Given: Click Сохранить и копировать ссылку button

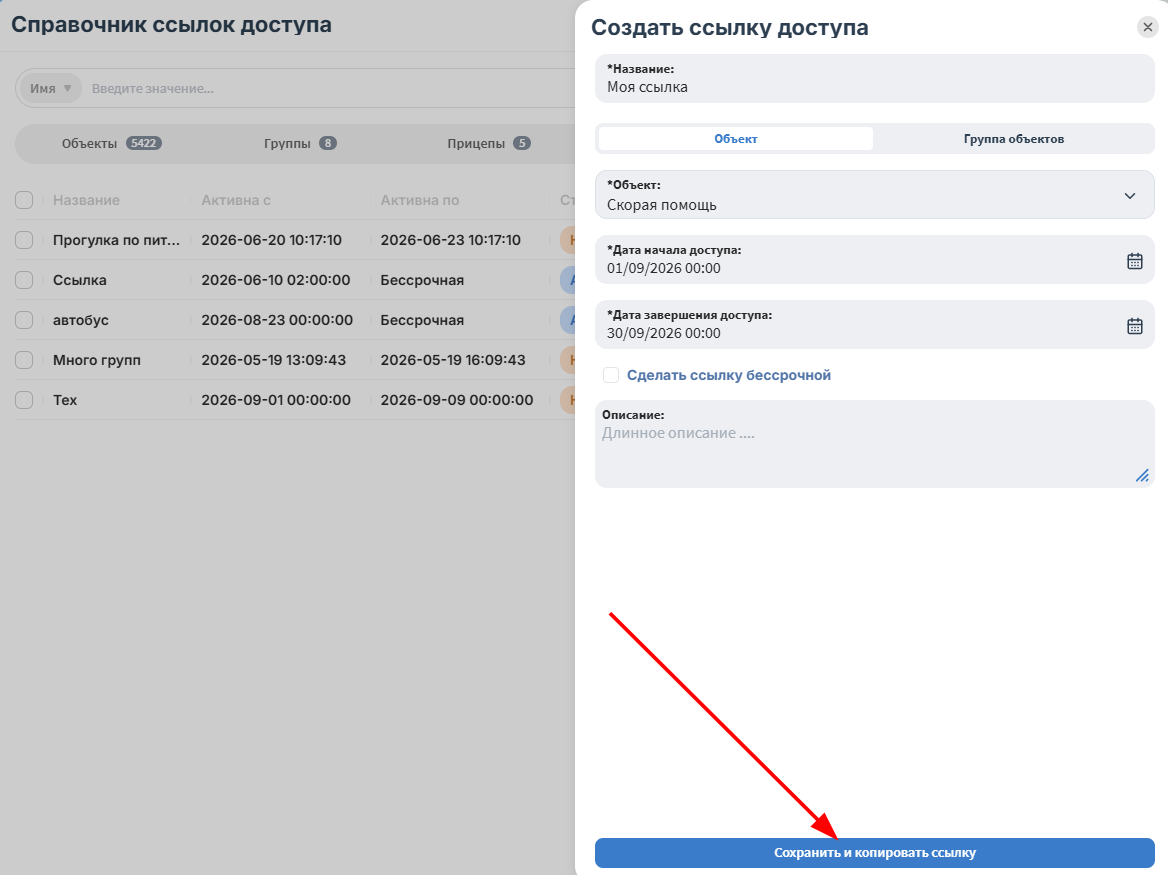Looking at the screenshot, I should [875, 853].
